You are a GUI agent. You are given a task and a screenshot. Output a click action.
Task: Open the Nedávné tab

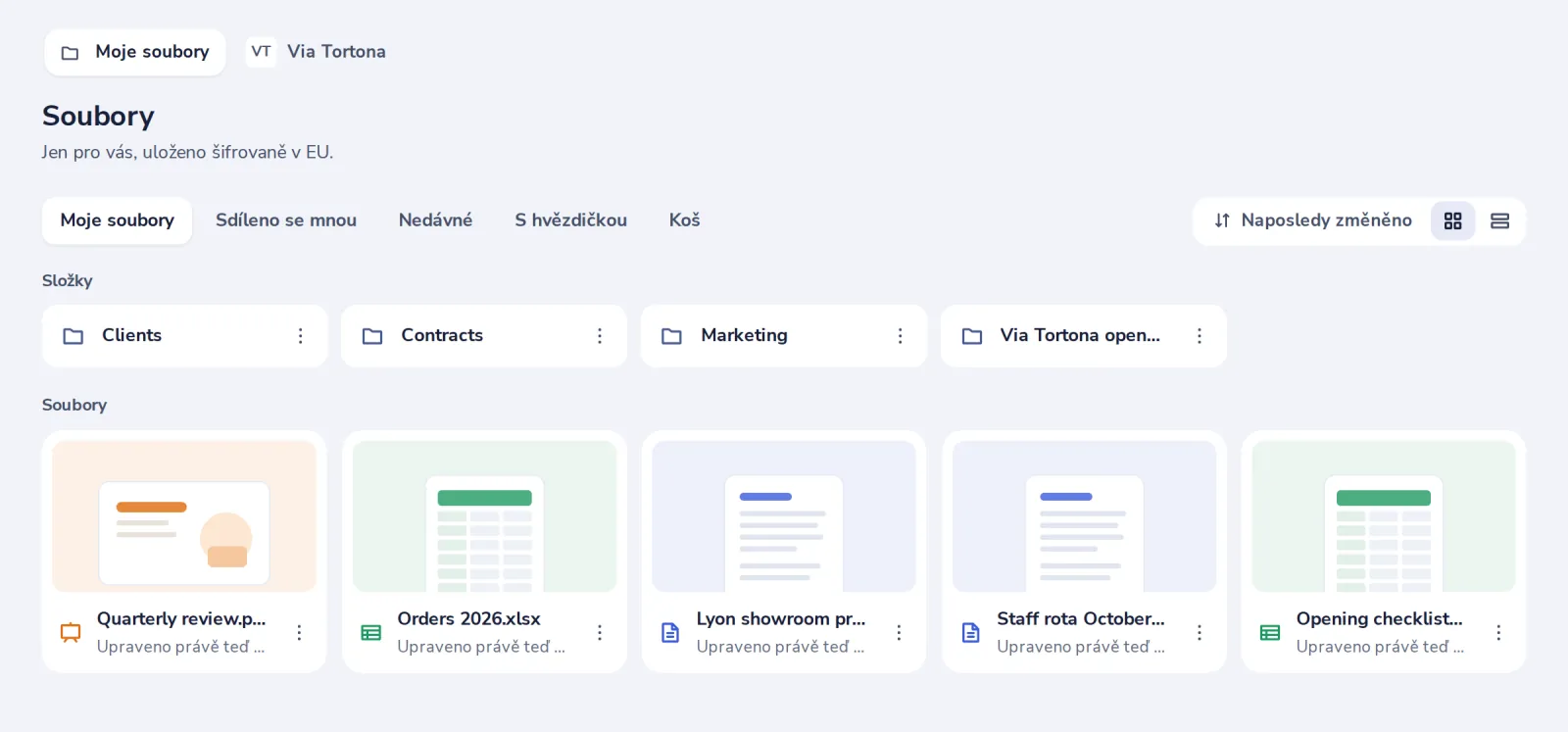435,220
